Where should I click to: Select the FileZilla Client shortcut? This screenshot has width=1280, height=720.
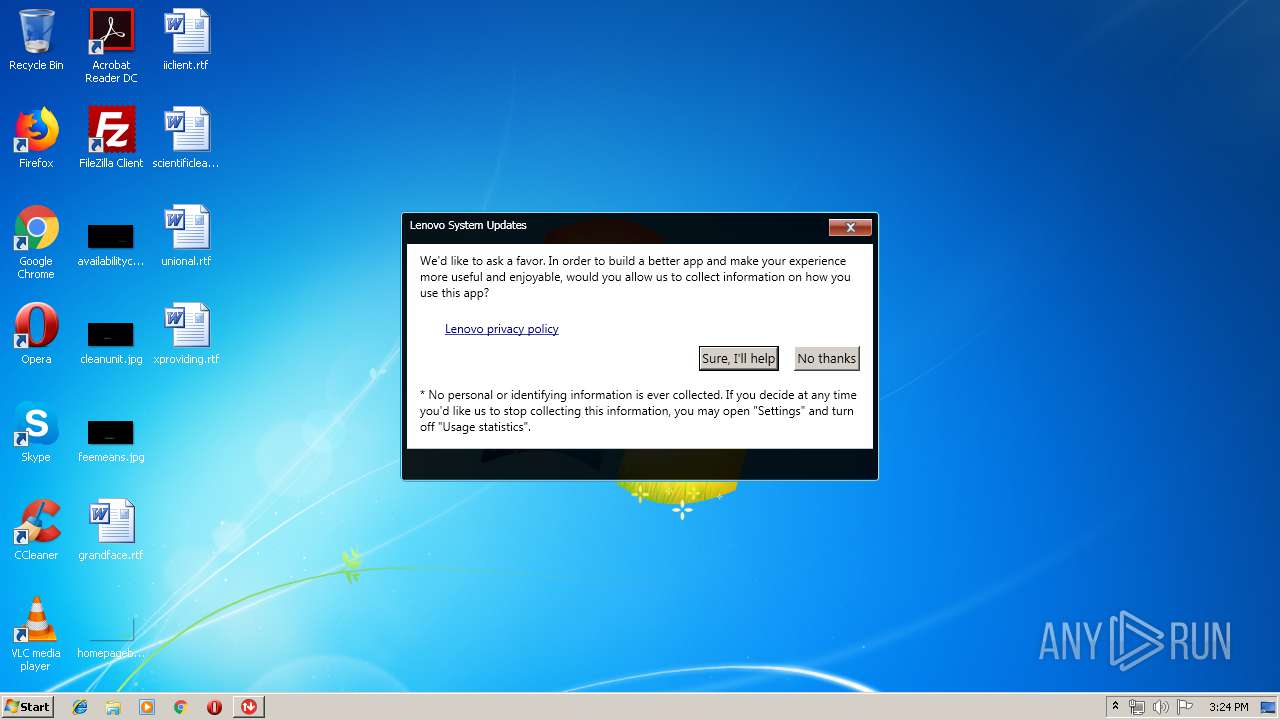click(x=111, y=138)
